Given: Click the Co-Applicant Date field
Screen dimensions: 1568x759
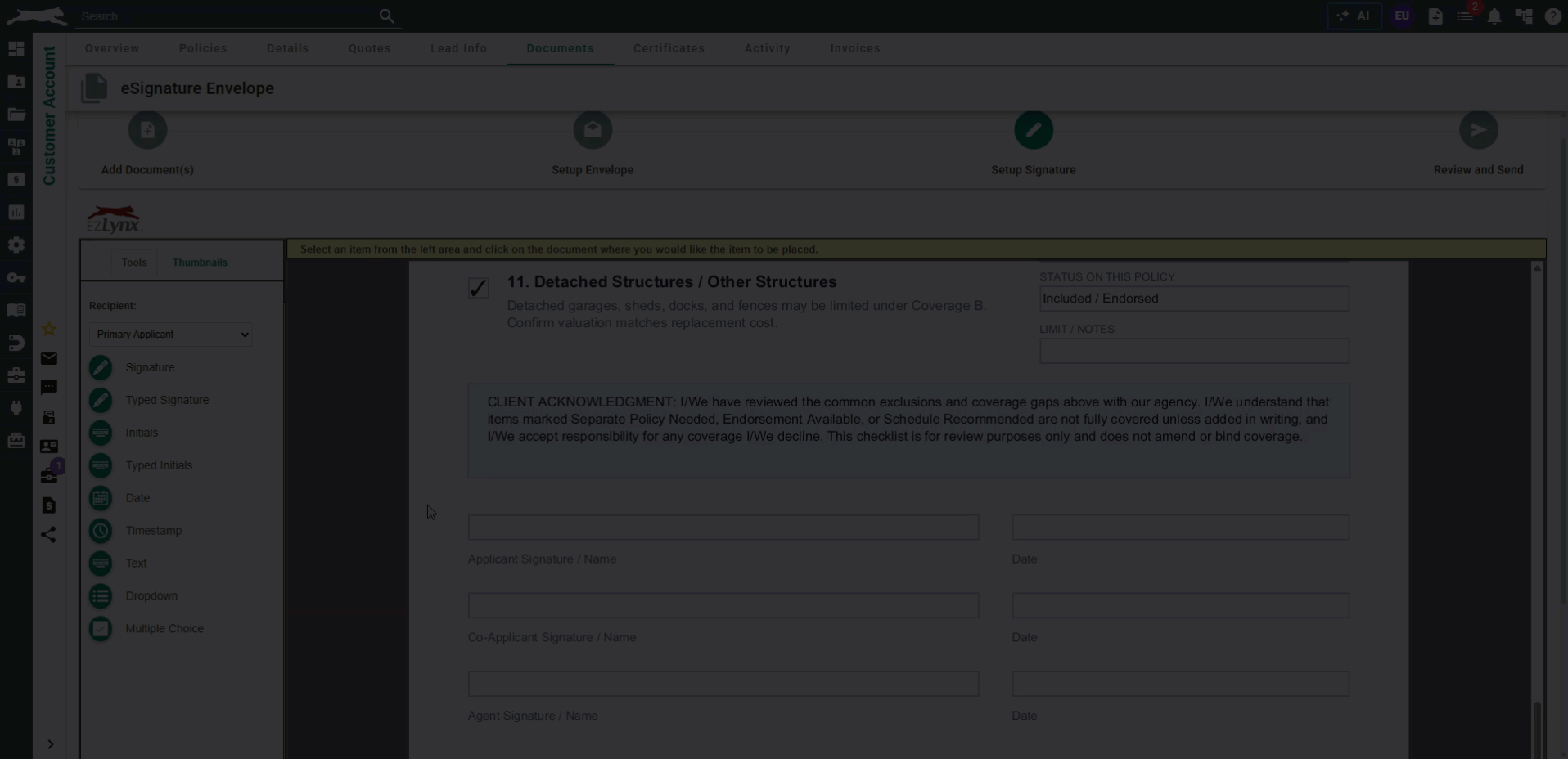Looking at the screenshot, I should pos(1180,606).
